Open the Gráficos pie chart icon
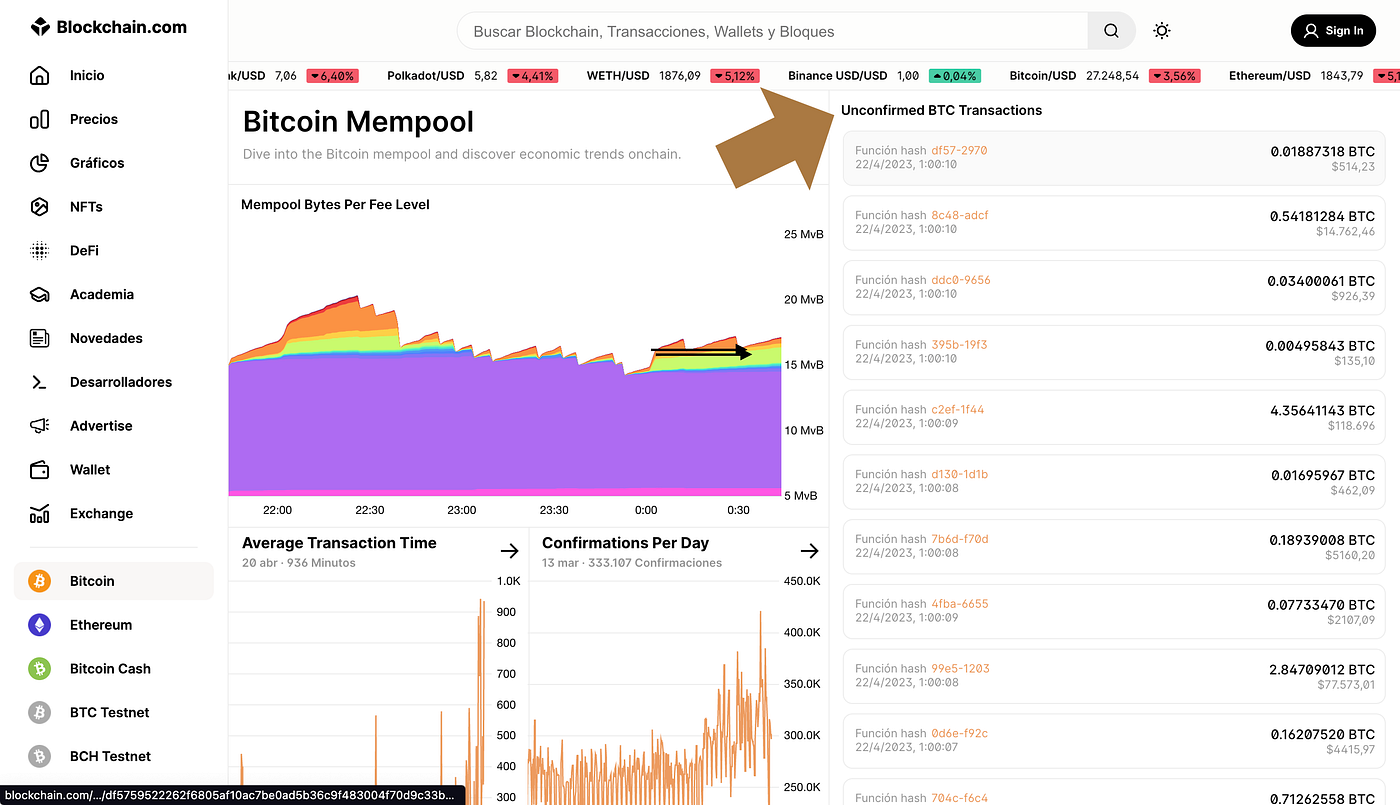The image size is (1400, 805). tap(39, 163)
